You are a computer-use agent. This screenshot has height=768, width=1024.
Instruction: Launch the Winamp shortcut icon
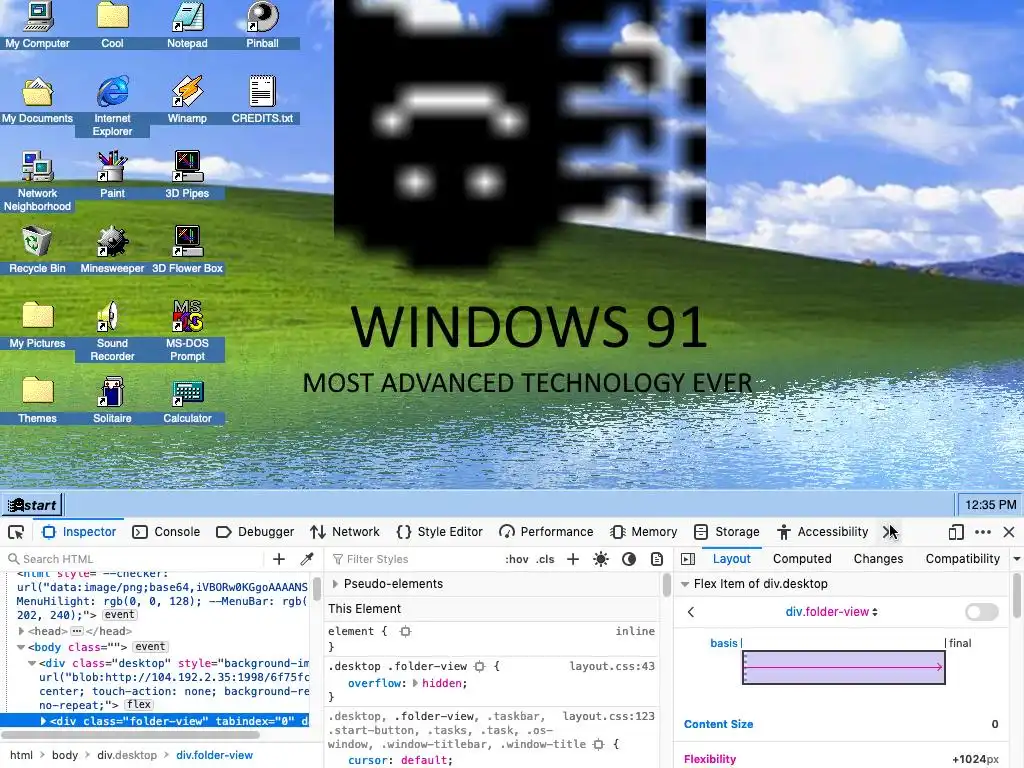pyautogui.click(x=187, y=99)
